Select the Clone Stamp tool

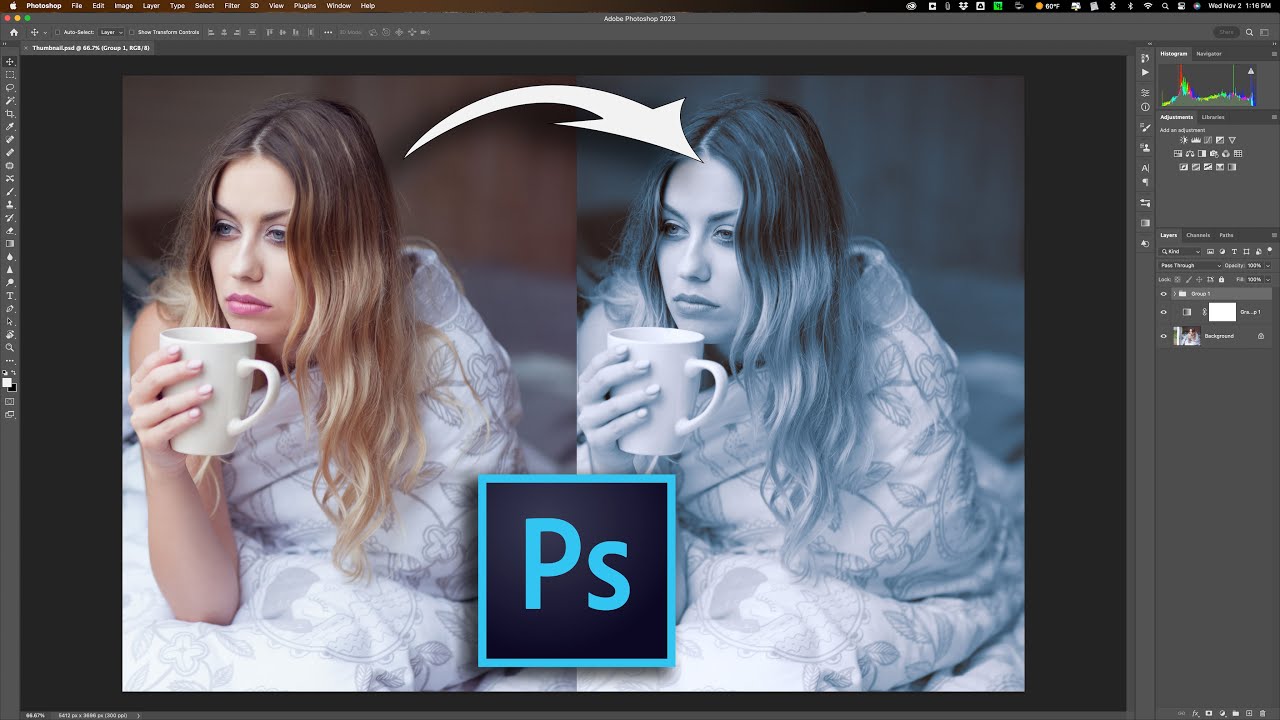point(11,204)
